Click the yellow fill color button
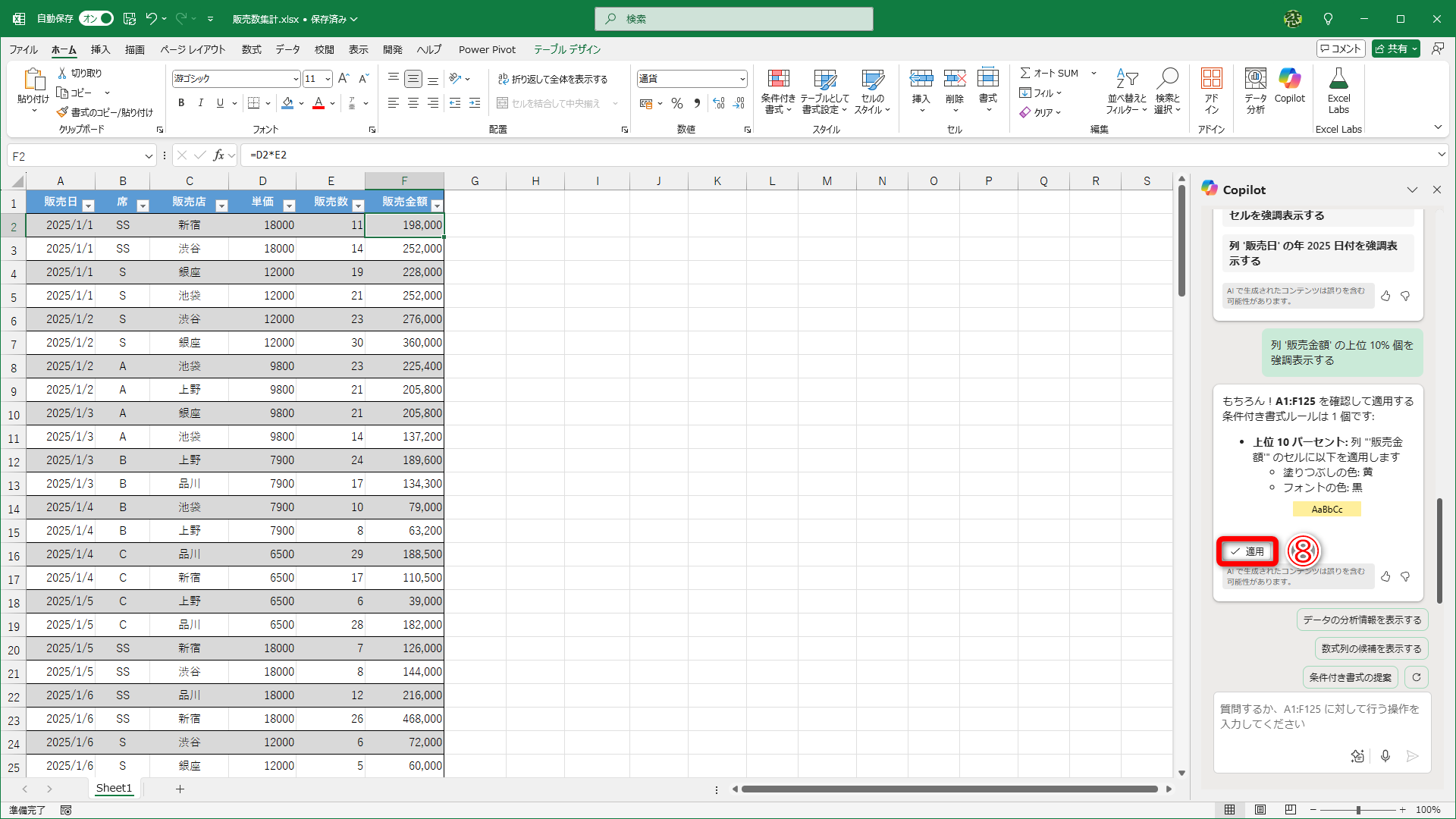This screenshot has height=819, width=1456. [x=287, y=103]
